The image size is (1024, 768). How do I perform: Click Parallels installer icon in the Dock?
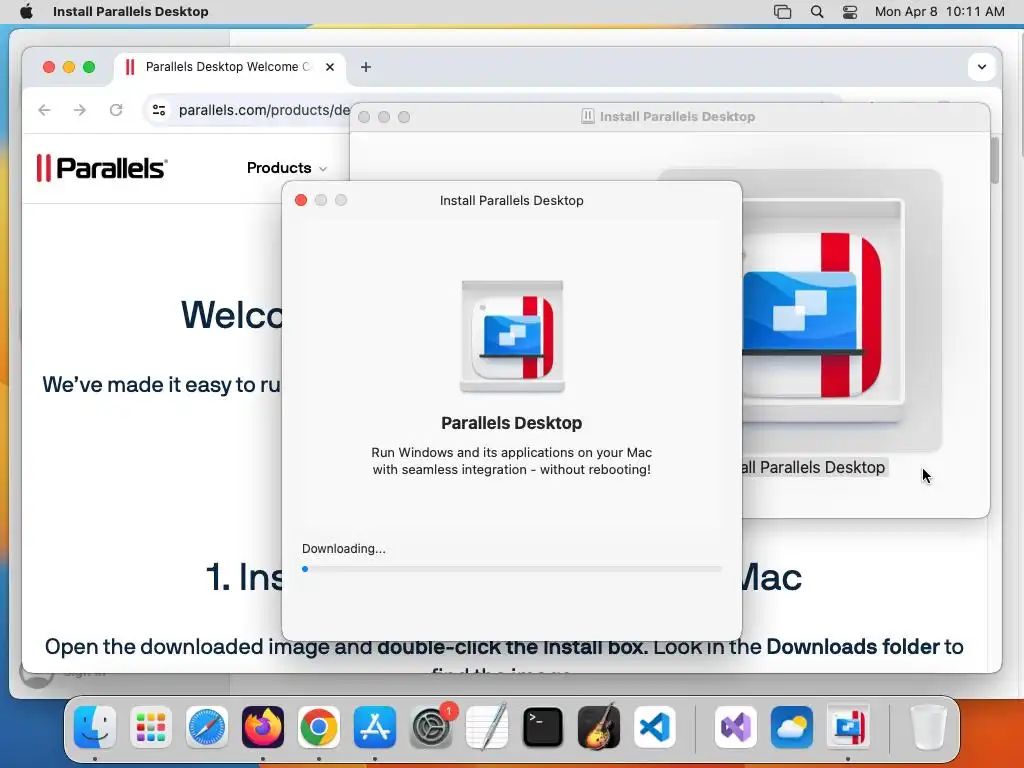pos(848,727)
